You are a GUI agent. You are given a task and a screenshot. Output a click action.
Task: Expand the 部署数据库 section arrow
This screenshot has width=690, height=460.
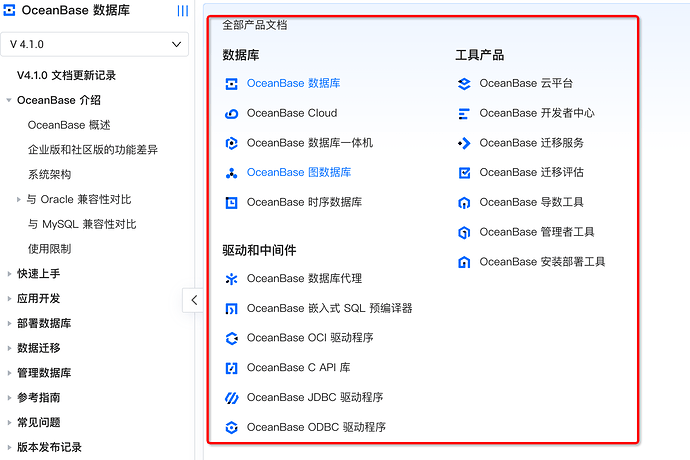pyautogui.click(x=9, y=323)
